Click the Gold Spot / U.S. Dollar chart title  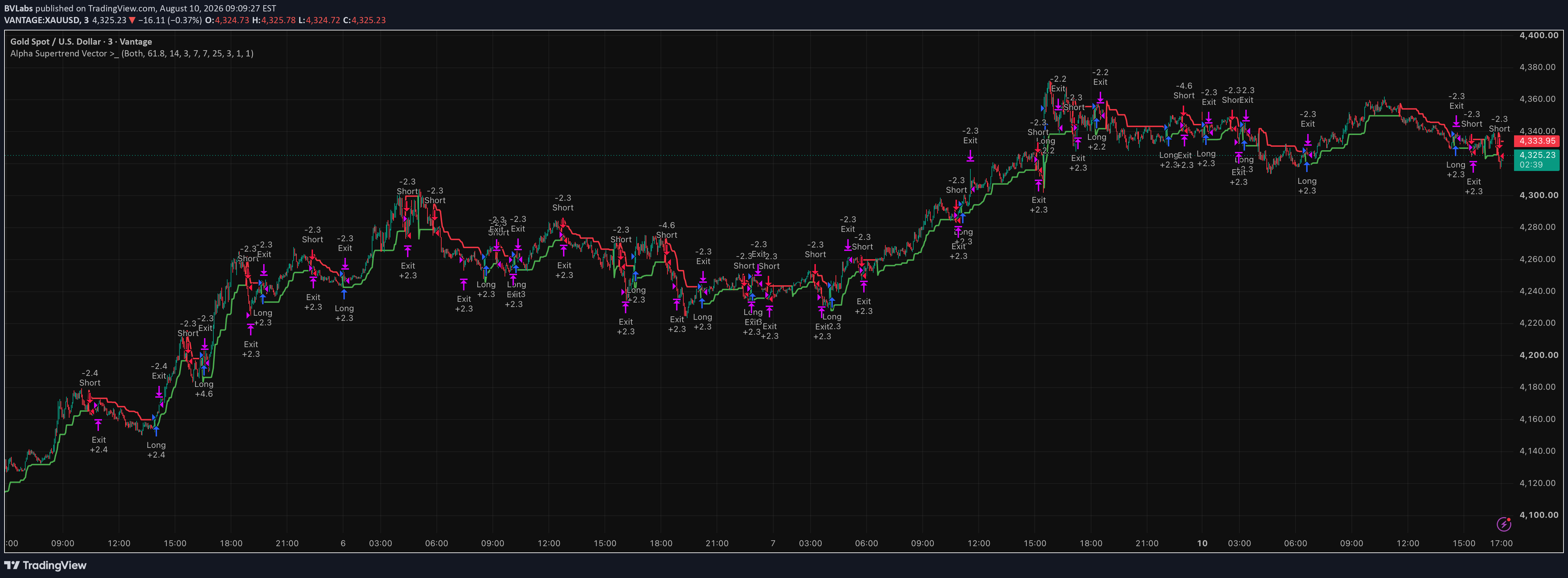click(81, 42)
